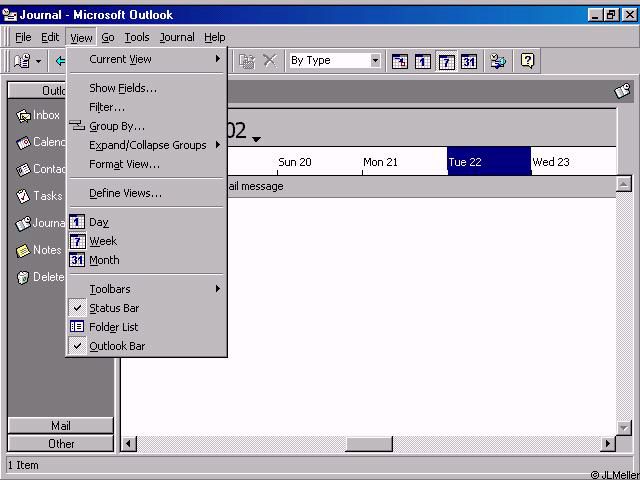
Task: Open Contacts shortcut in Outlook Bar
Action: click(41, 169)
